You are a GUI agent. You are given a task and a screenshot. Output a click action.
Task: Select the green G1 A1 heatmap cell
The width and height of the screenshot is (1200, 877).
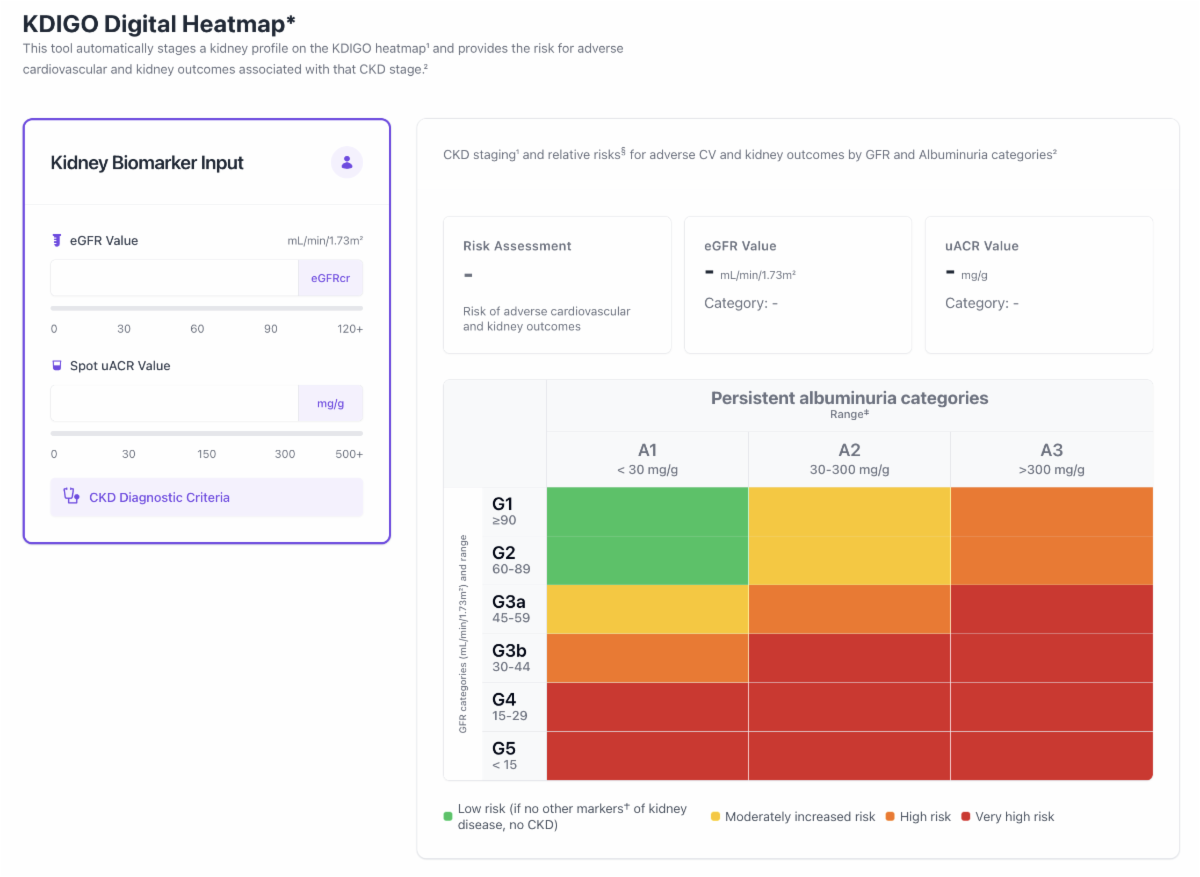coord(647,511)
